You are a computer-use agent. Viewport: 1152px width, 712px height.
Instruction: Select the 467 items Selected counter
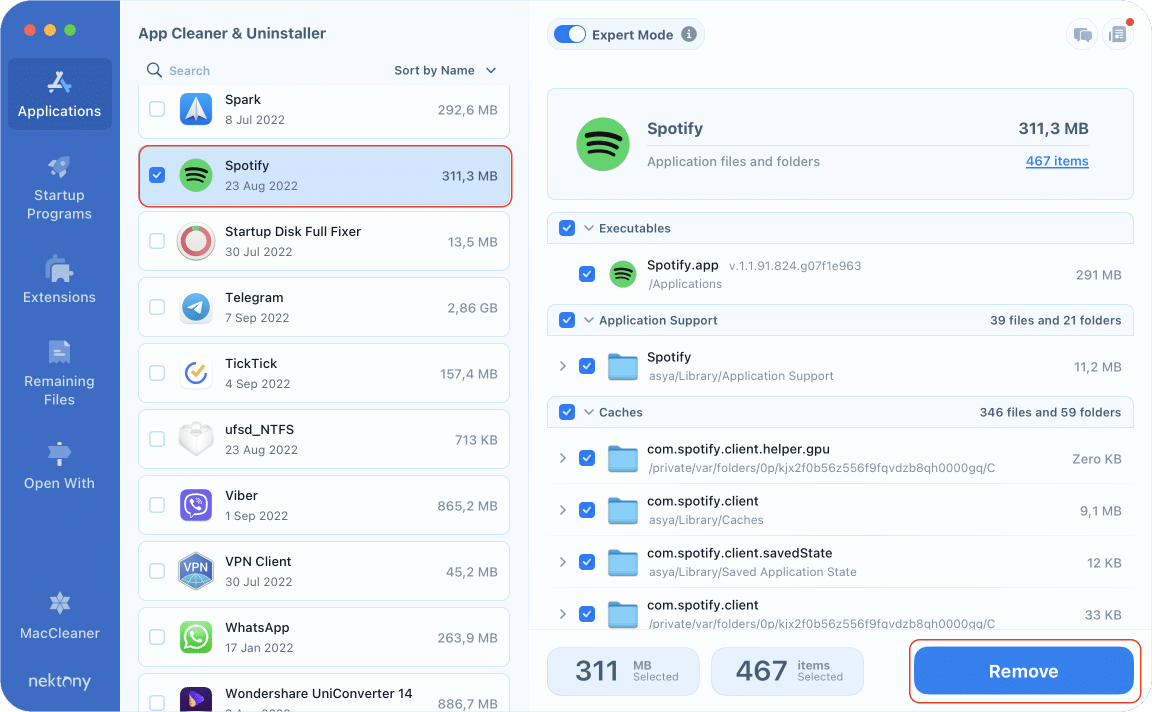788,671
